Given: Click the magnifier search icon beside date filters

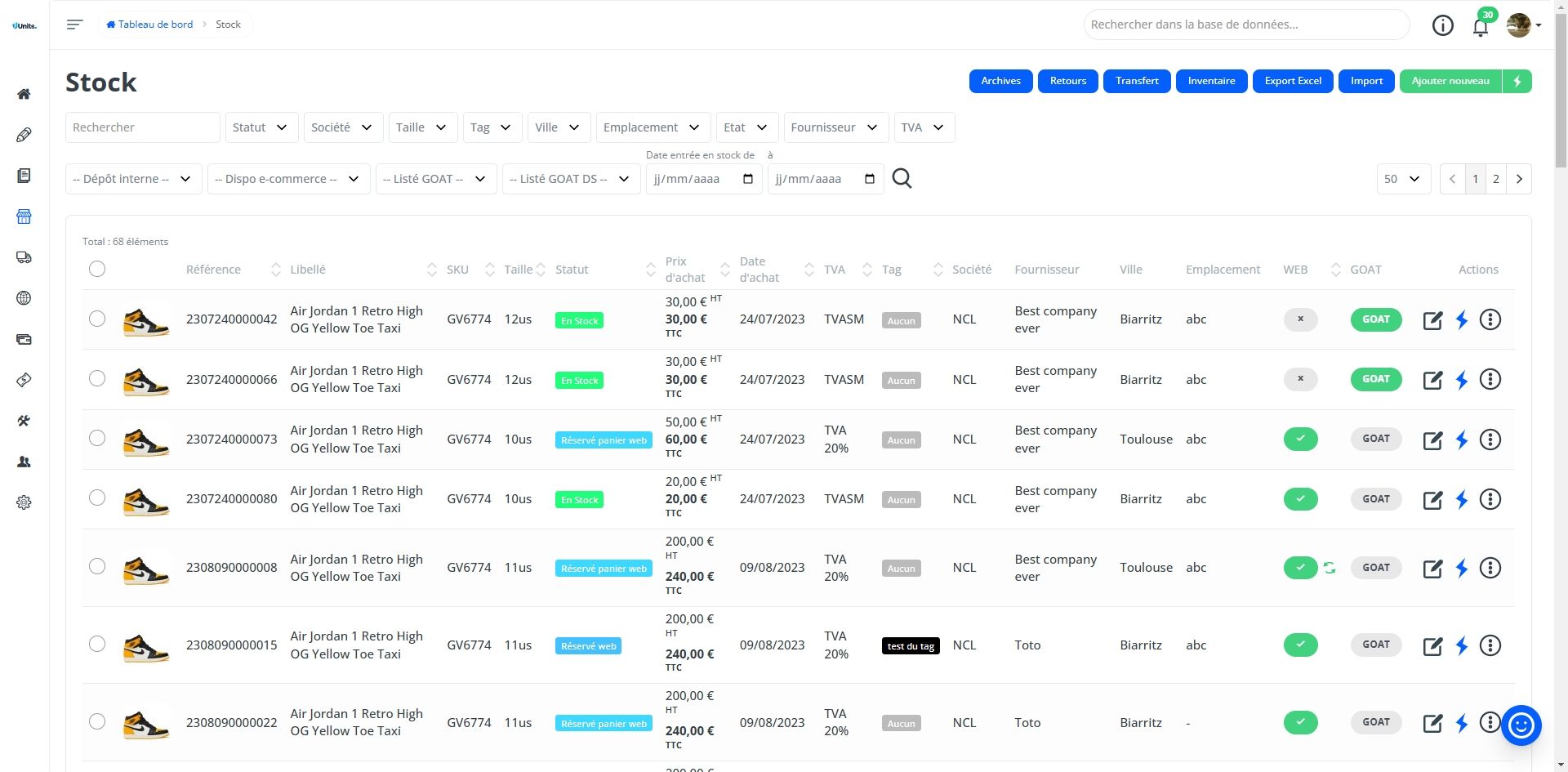Looking at the screenshot, I should click(x=902, y=178).
